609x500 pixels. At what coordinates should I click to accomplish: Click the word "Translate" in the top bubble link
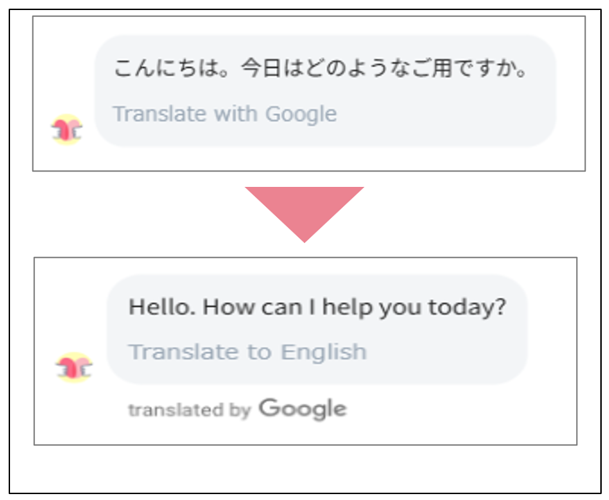point(150,114)
